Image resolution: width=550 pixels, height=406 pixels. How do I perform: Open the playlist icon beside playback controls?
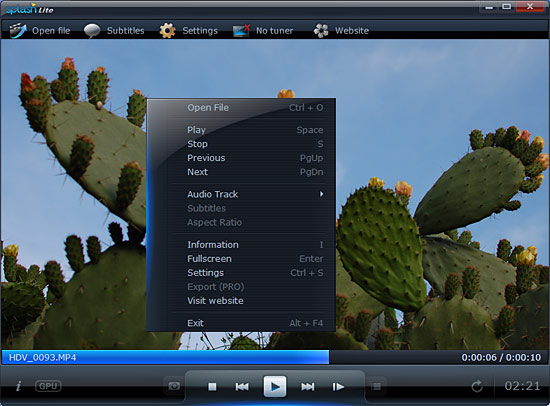(376, 386)
